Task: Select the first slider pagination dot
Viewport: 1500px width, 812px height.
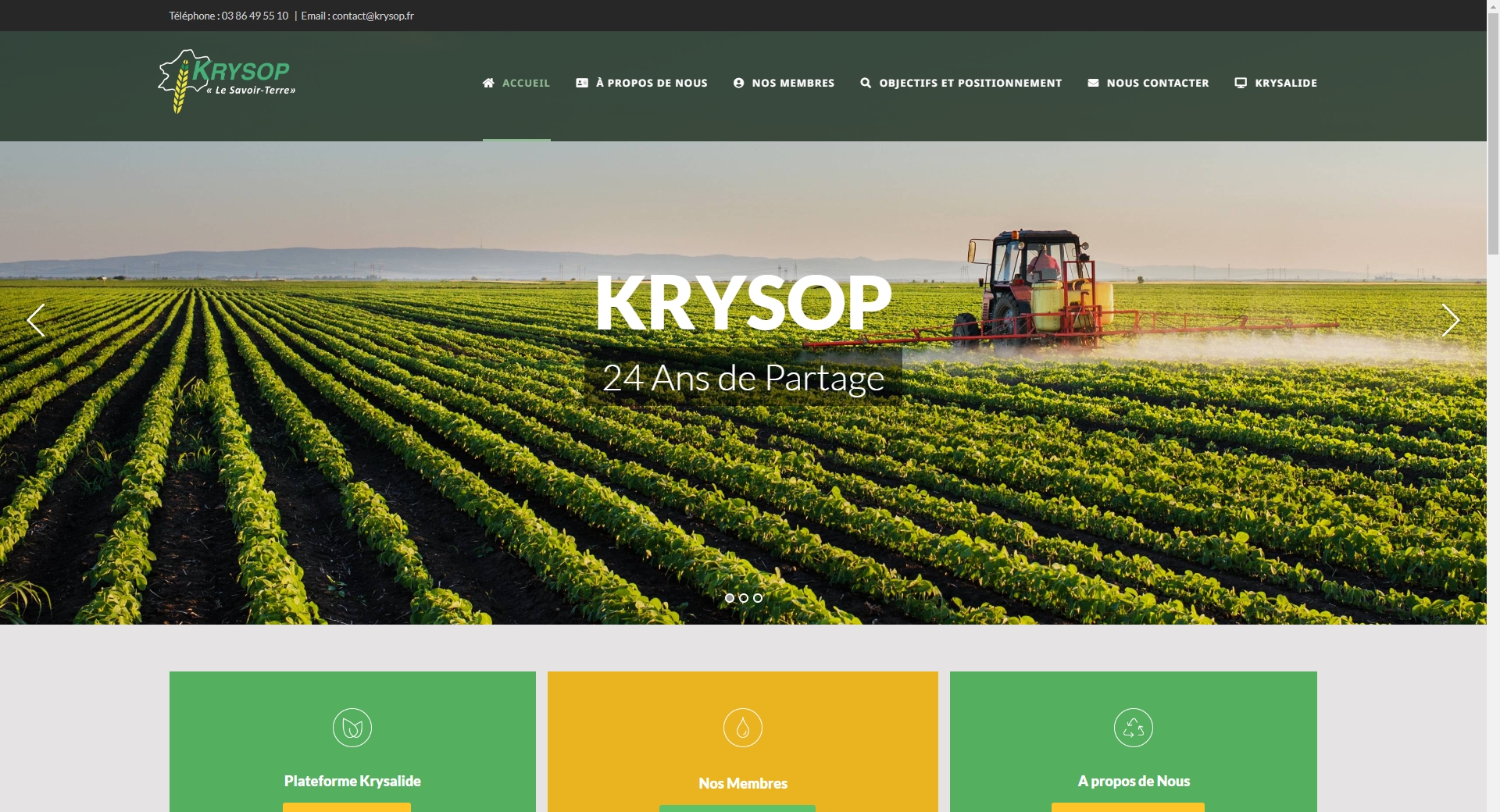Action: pyautogui.click(x=730, y=598)
